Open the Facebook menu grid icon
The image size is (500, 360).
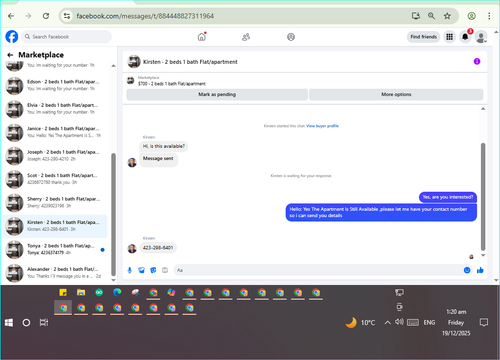450,37
